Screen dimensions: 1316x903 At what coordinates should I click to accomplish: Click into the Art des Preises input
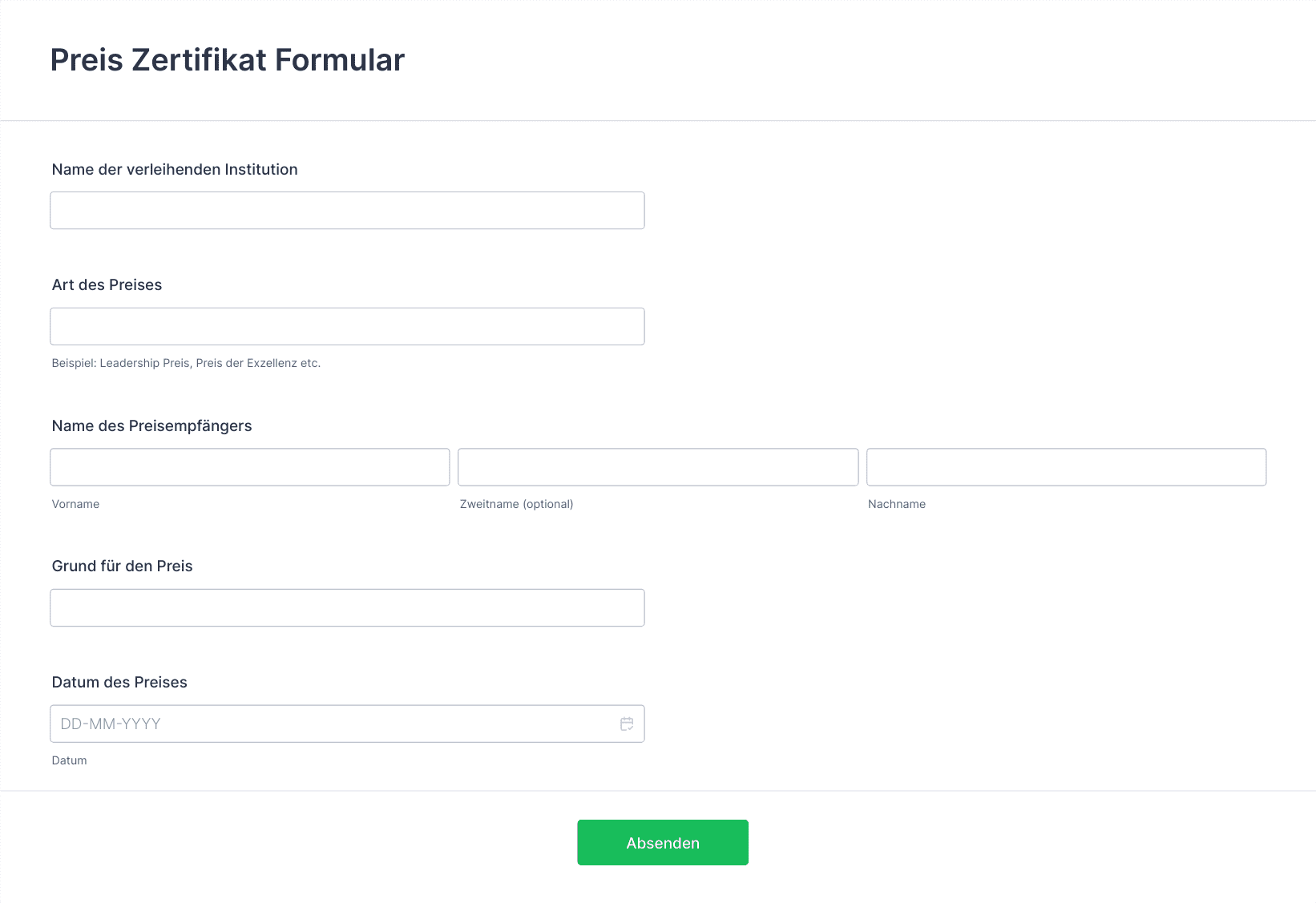347,326
